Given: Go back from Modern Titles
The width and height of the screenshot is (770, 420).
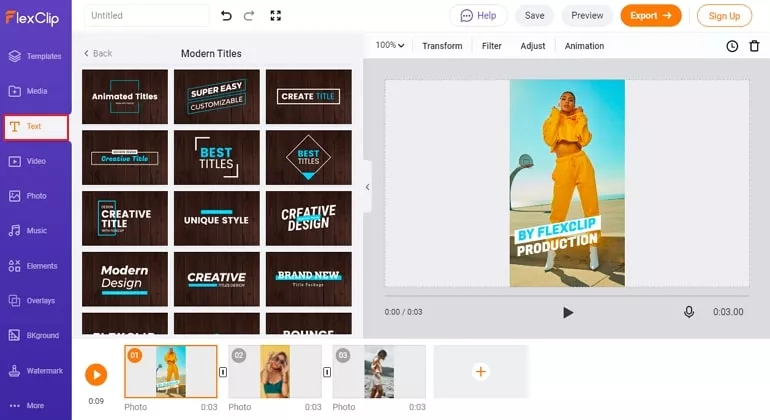Looking at the screenshot, I should tap(98, 54).
